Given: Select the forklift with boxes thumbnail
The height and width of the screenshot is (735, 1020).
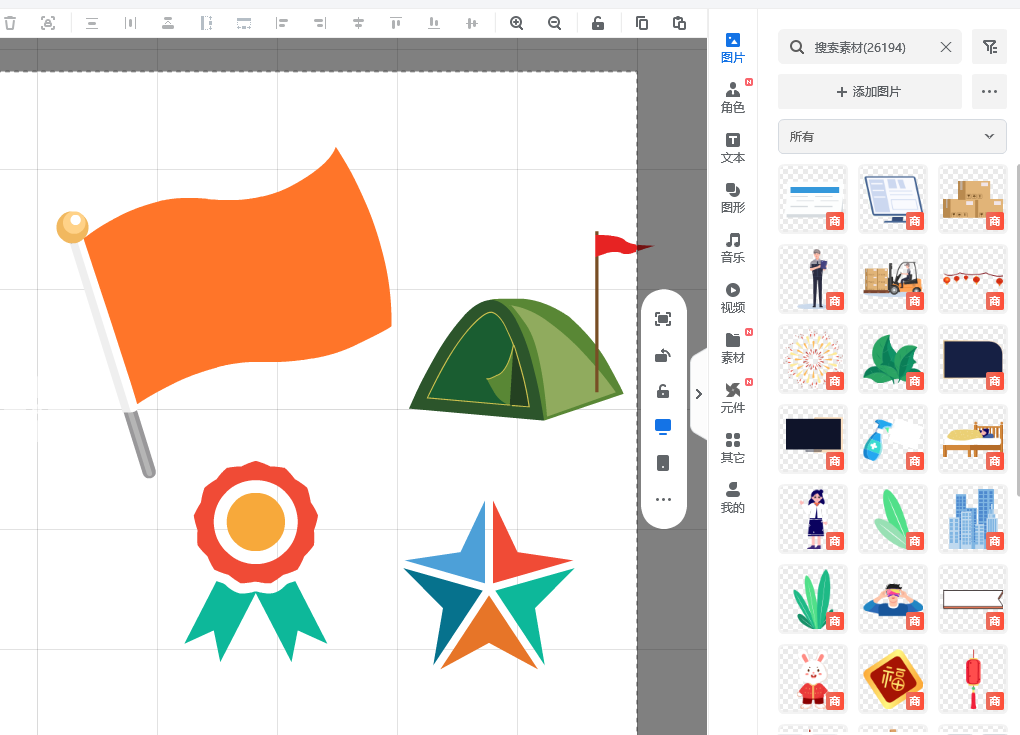Looking at the screenshot, I should click(x=892, y=279).
